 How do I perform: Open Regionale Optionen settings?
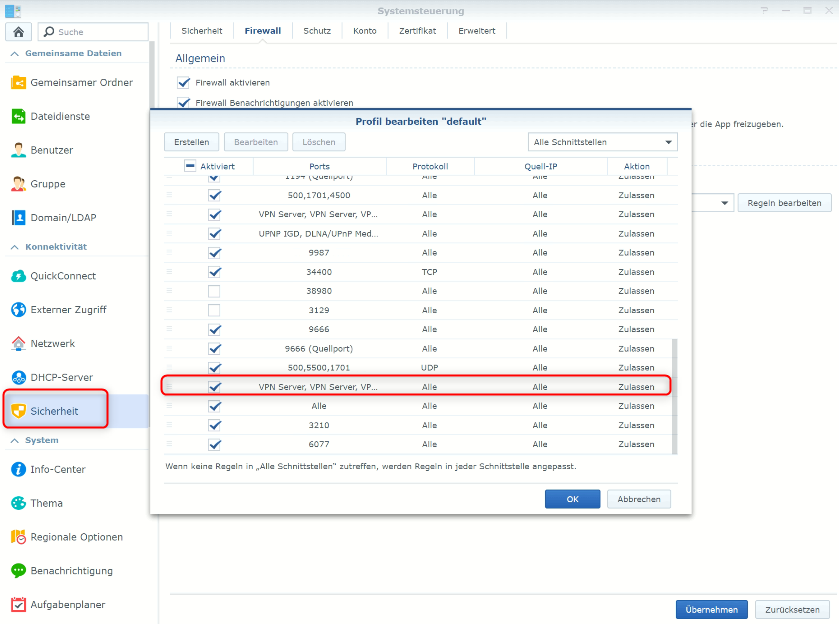click(x=76, y=538)
